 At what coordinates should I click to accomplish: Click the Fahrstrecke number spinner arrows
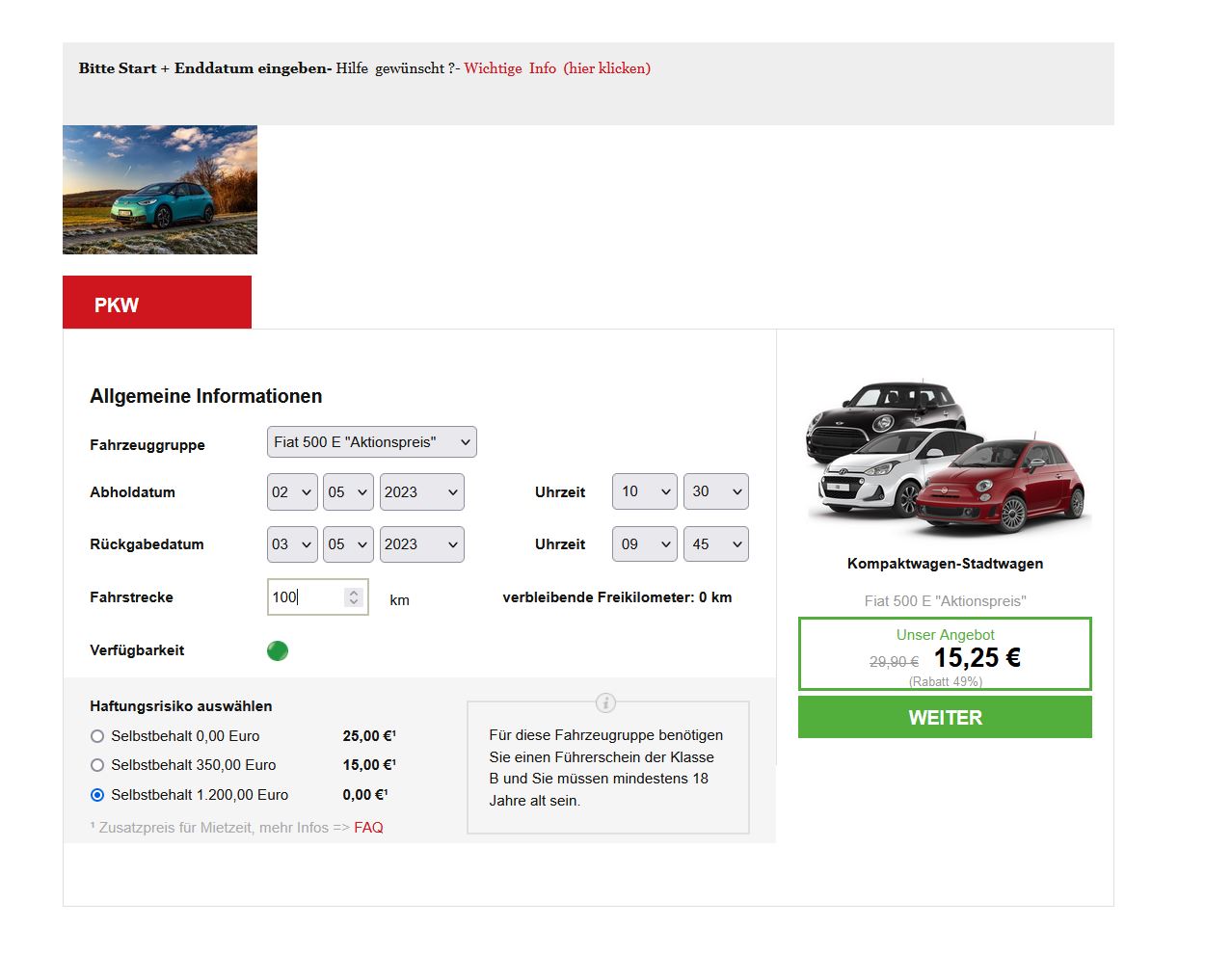click(x=354, y=597)
